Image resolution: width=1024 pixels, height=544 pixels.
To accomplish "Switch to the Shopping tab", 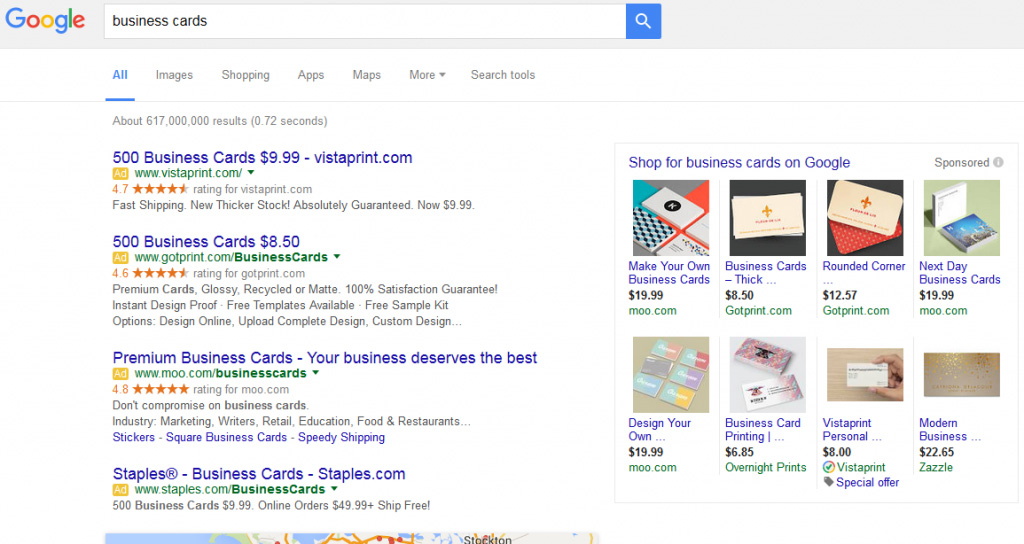I will coord(245,75).
